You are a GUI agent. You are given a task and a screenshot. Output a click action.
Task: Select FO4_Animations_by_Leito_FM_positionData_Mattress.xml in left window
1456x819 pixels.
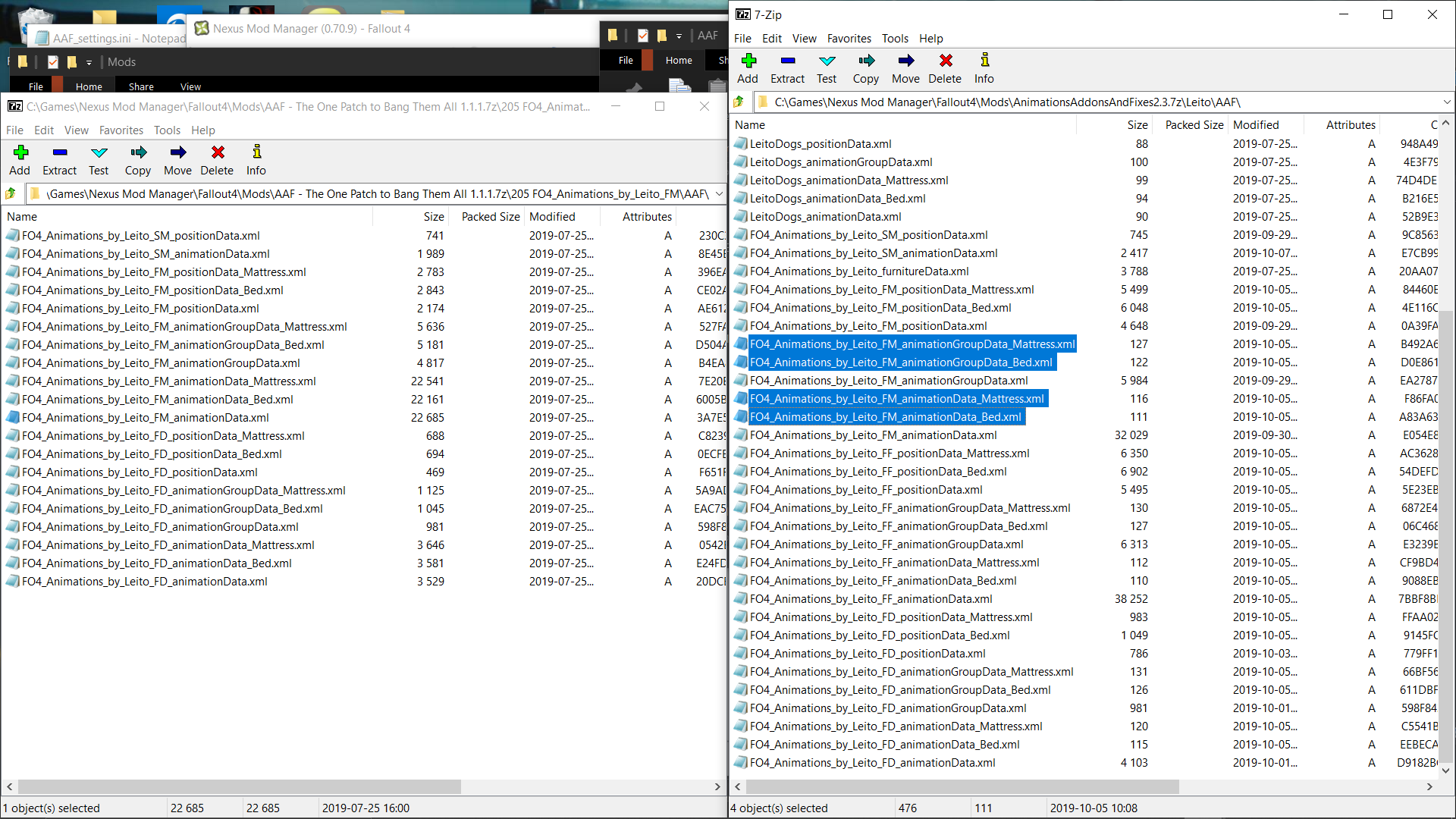164,272
